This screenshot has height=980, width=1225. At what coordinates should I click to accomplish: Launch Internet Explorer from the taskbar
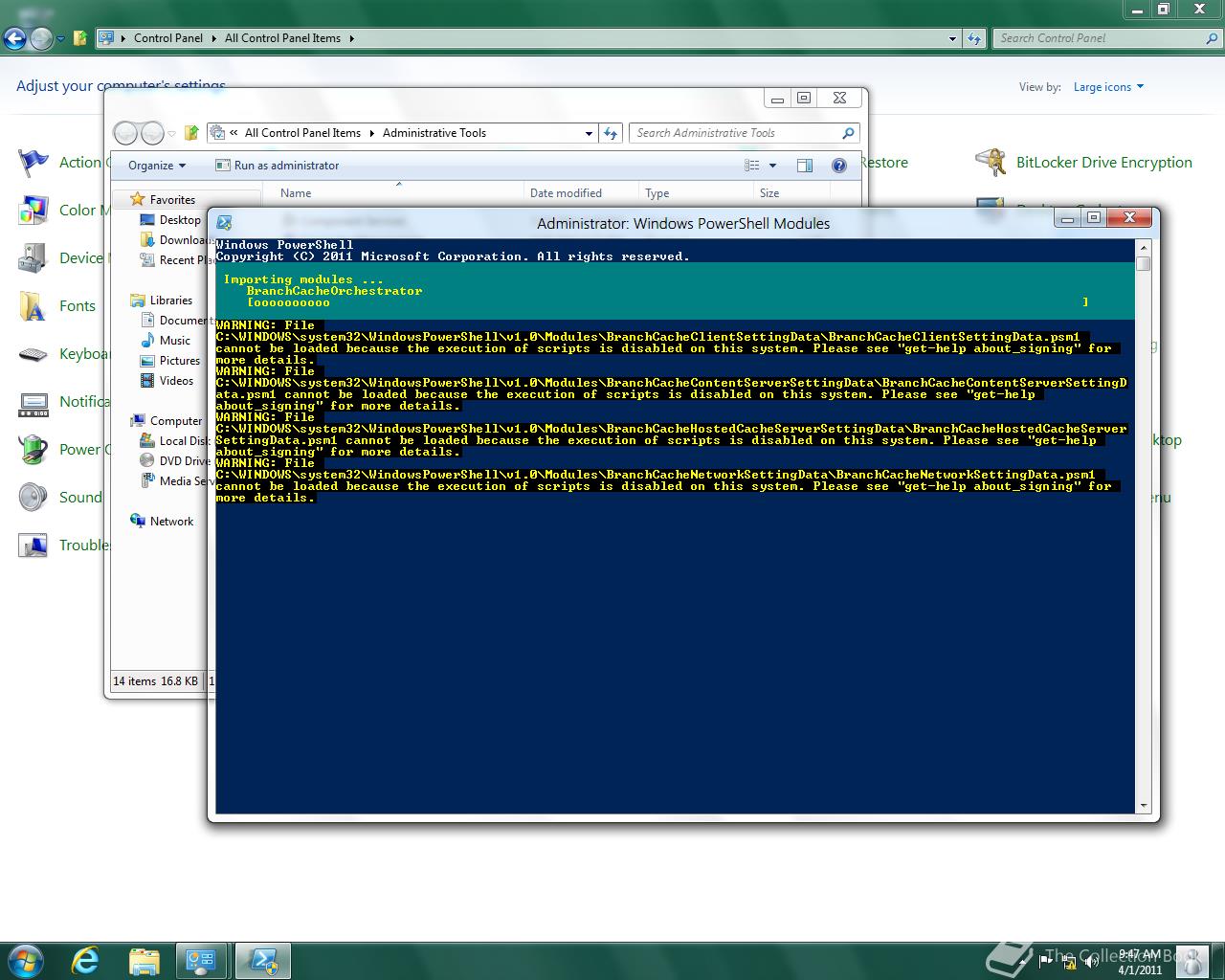coord(85,961)
